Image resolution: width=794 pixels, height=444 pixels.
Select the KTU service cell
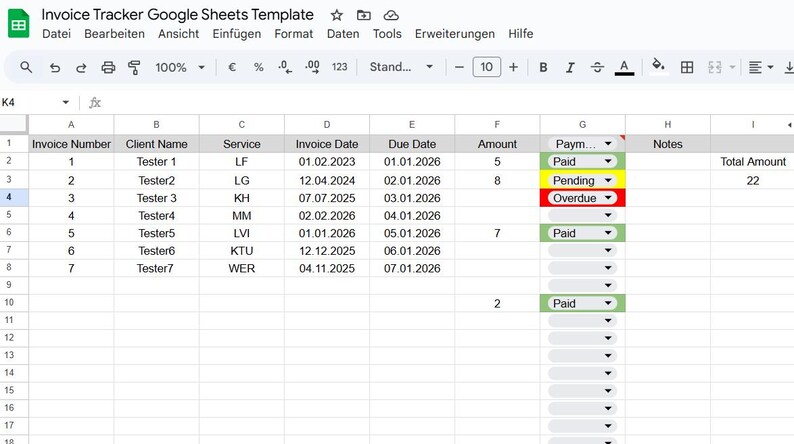coord(242,251)
